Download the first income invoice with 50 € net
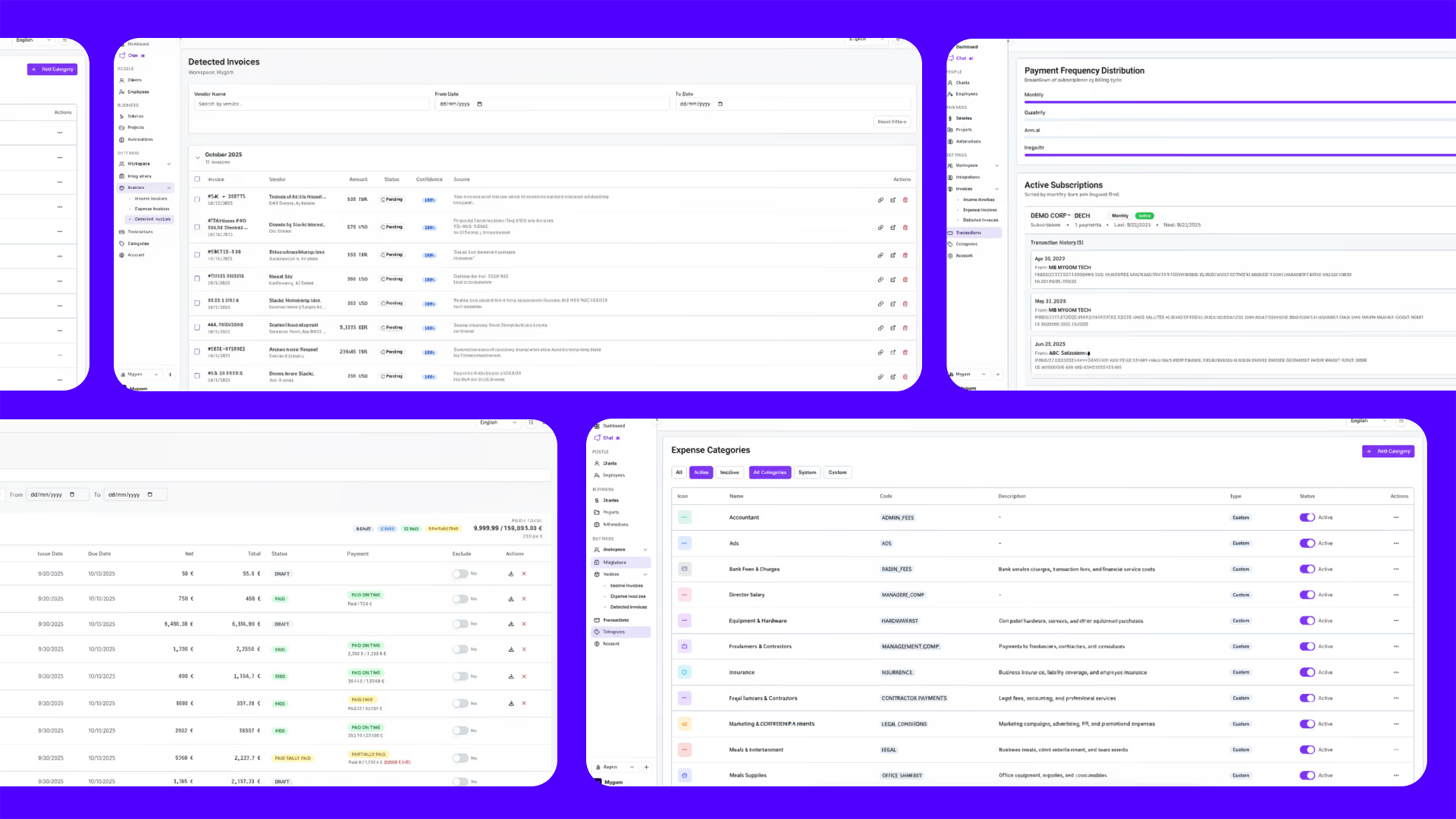The image size is (1456, 819). (510, 574)
